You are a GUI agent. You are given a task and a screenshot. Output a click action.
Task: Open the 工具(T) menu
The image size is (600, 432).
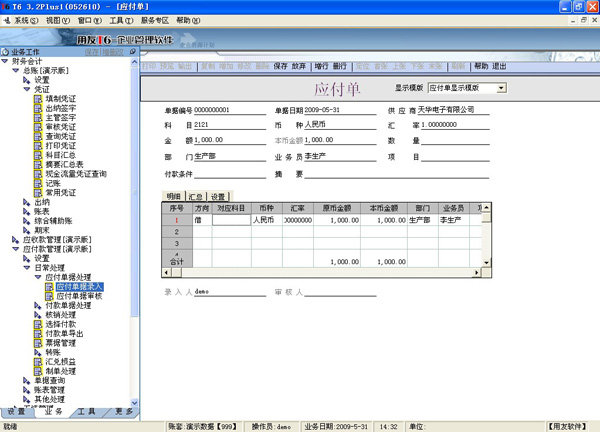[x=121, y=21]
